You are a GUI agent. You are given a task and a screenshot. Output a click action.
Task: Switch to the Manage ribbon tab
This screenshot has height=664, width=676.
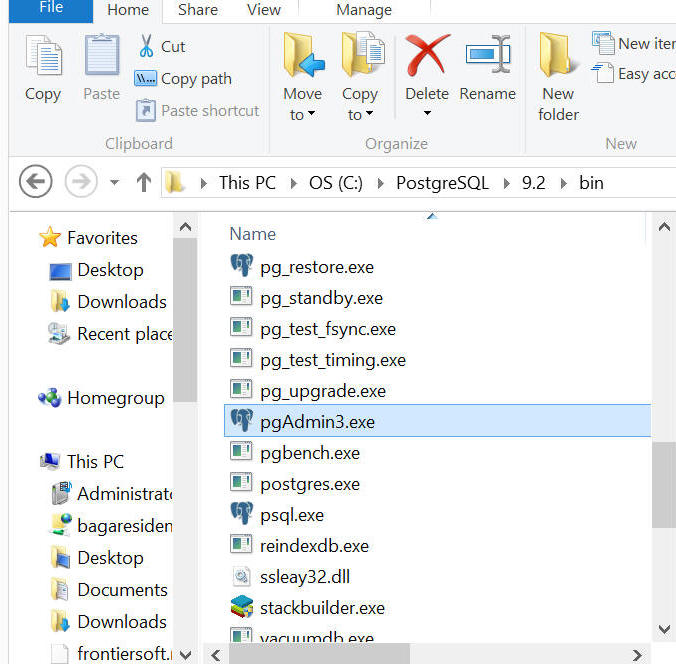pyautogui.click(x=364, y=9)
